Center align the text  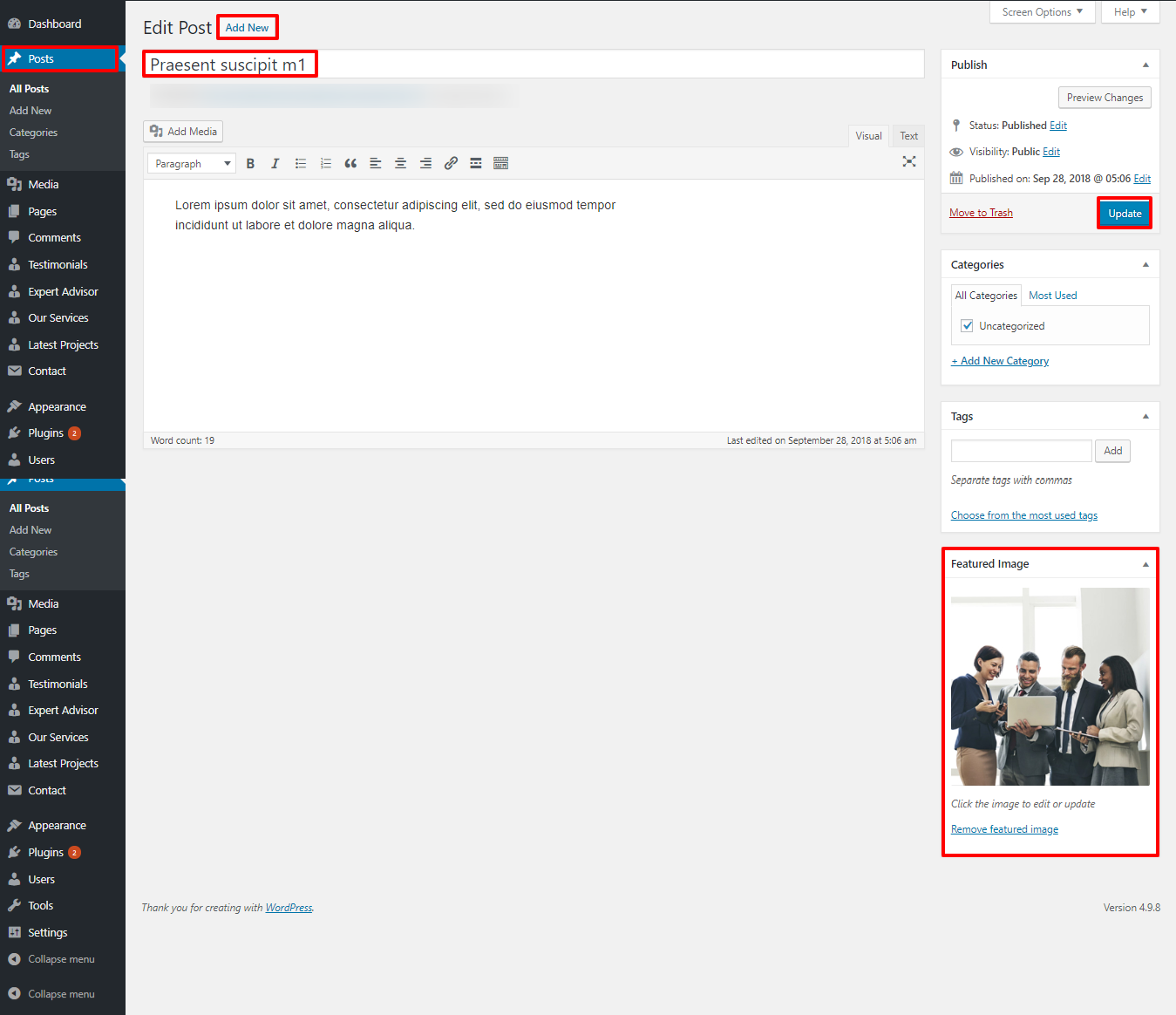coord(401,163)
